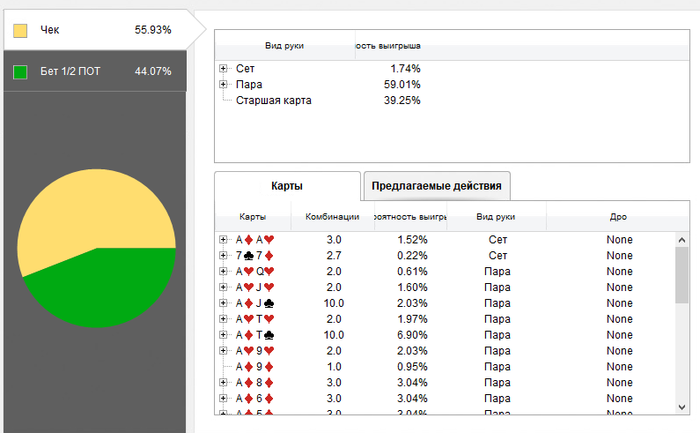Expand the A♦ 6♦ cards row

point(223,398)
